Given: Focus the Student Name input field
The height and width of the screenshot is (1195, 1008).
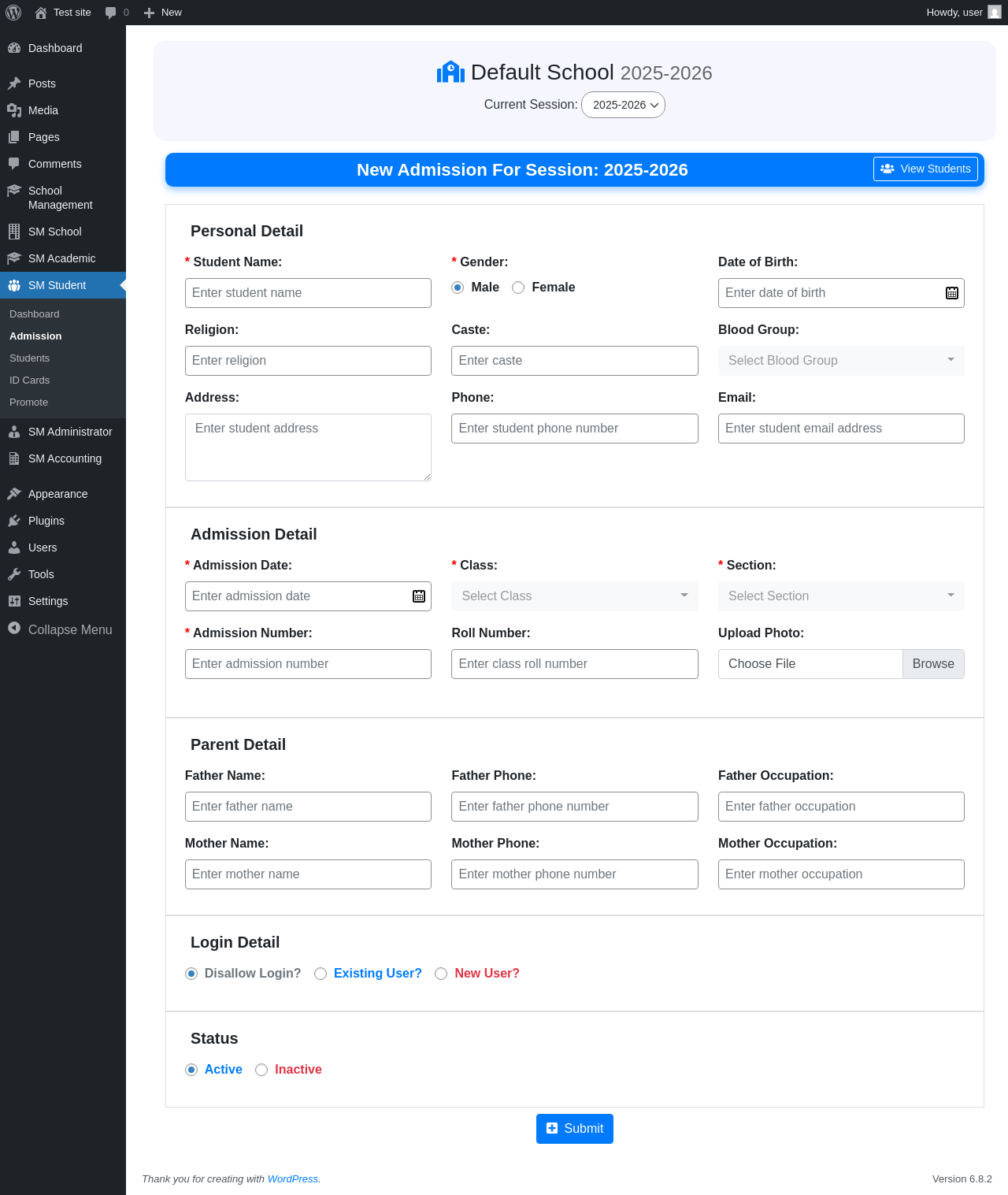Looking at the screenshot, I should (308, 293).
